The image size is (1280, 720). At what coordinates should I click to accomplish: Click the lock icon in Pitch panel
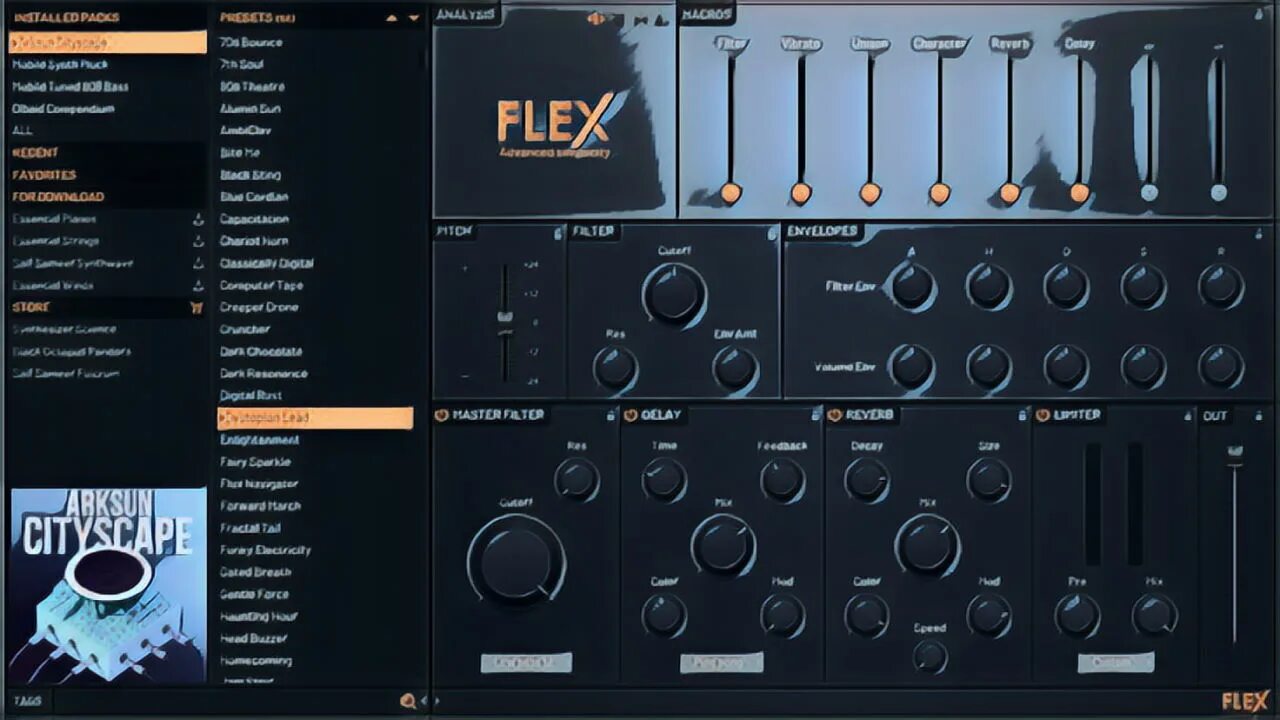click(x=557, y=233)
